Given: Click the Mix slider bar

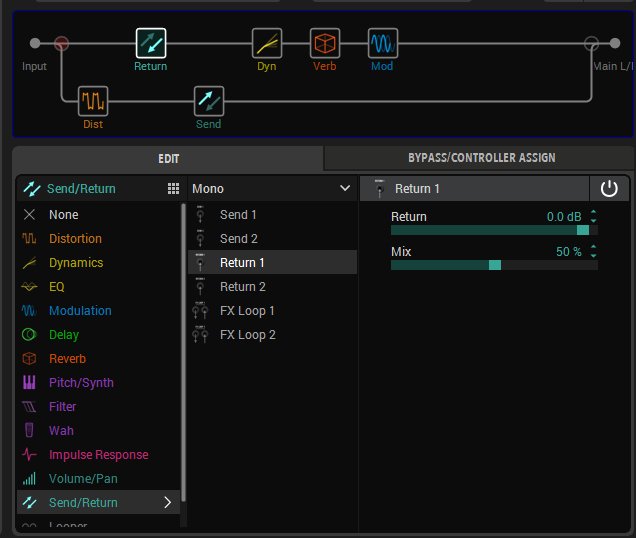Looking at the screenshot, I should pos(494,265).
